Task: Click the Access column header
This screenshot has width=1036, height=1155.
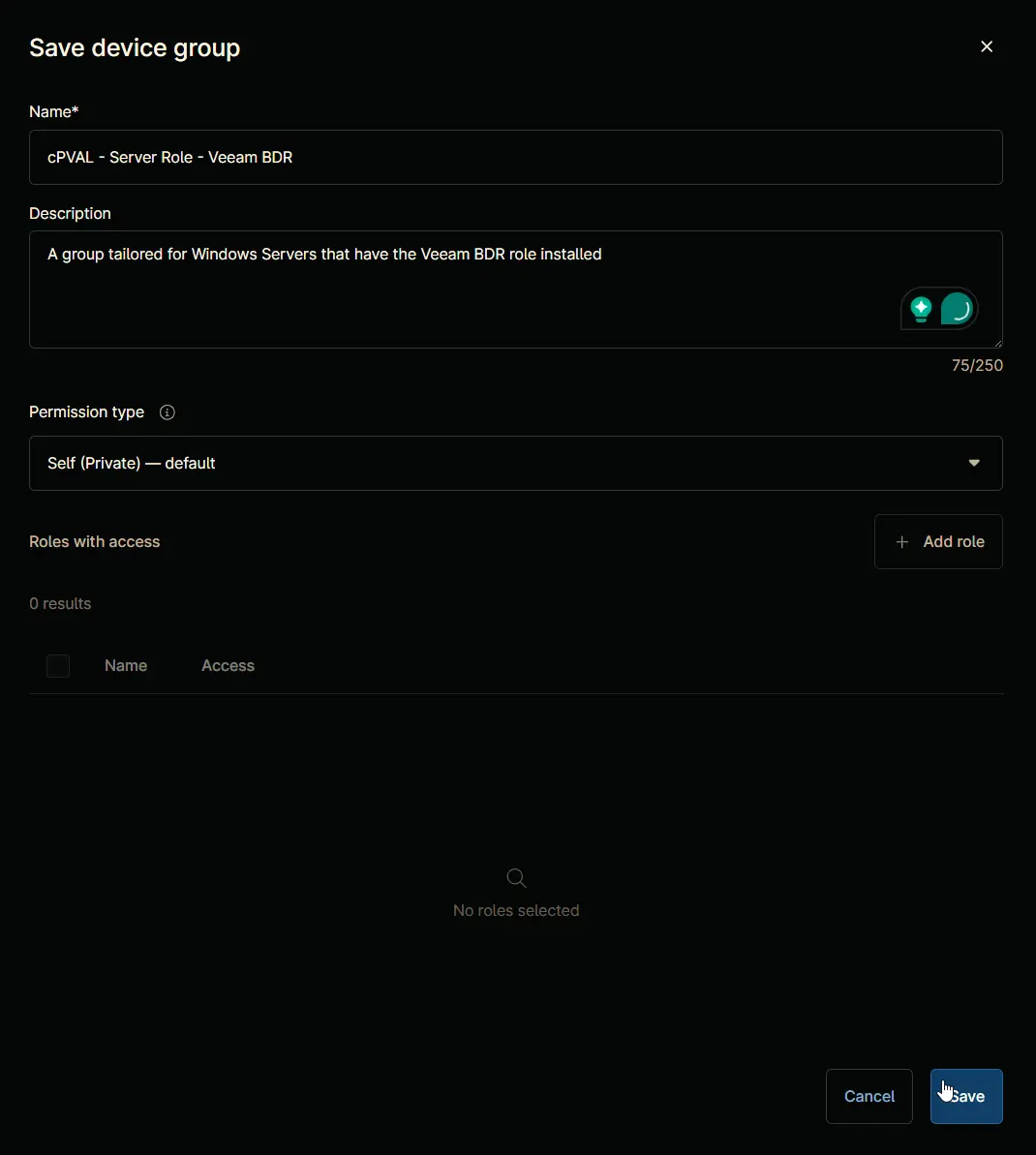Action: click(x=228, y=666)
